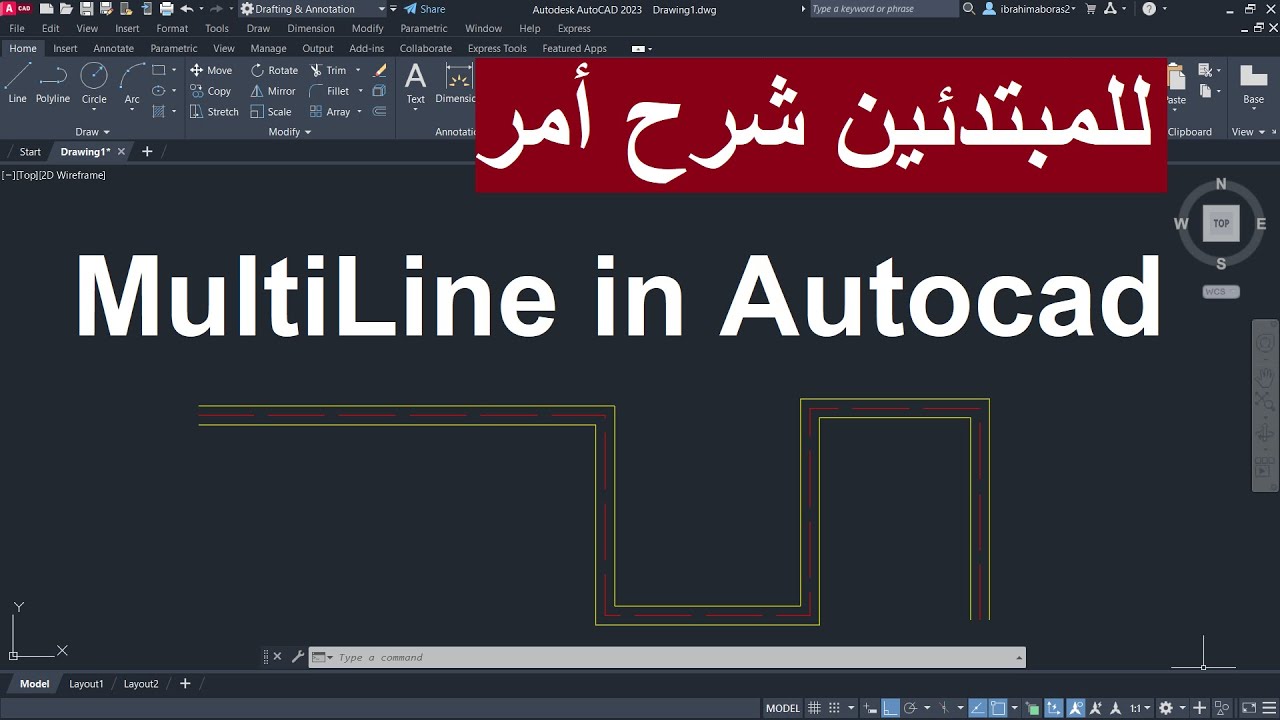Toggle polar tracking in status bar
The image size is (1280, 720).
pyautogui.click(x=911, y=708)
